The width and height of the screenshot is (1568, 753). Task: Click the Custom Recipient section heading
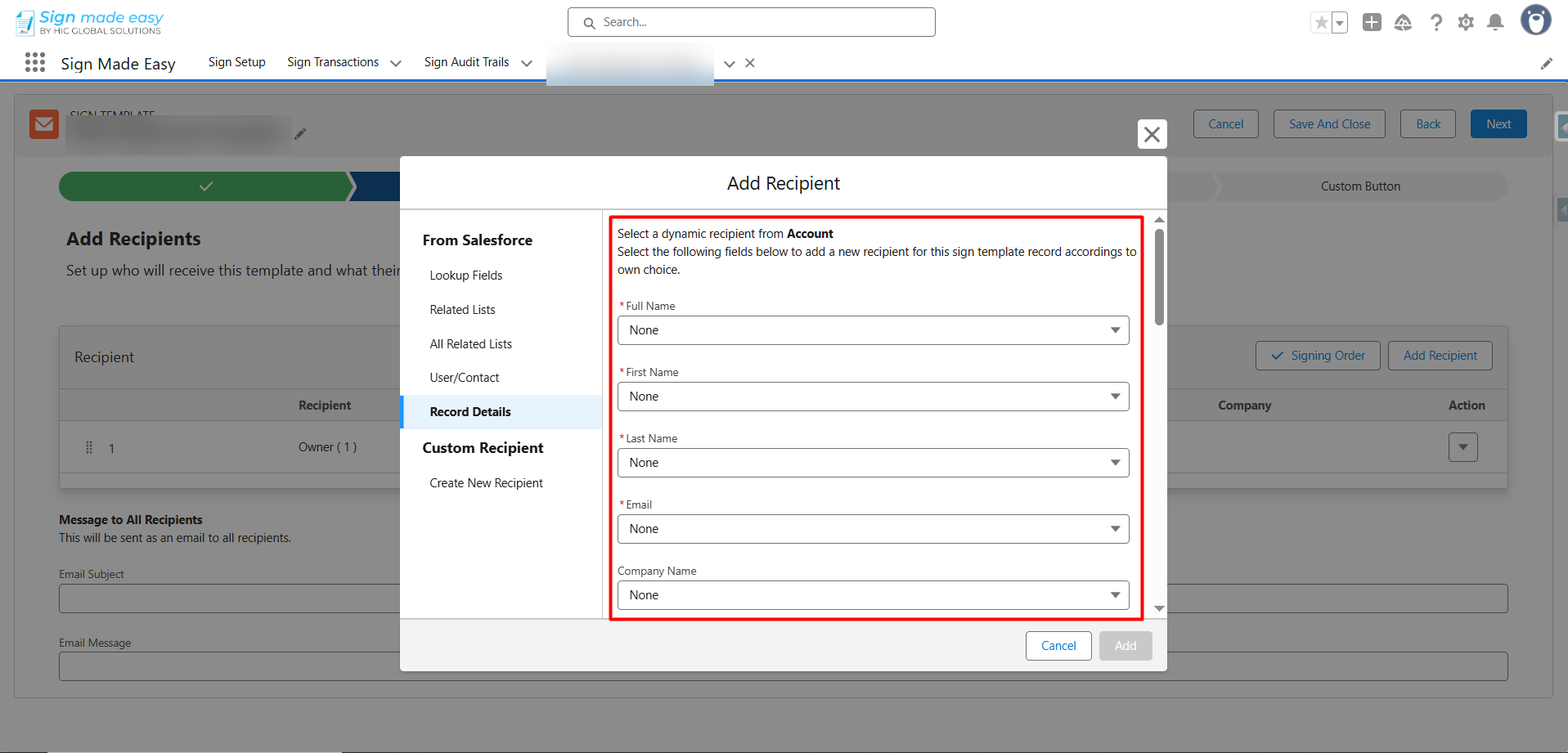pos(483,448)
